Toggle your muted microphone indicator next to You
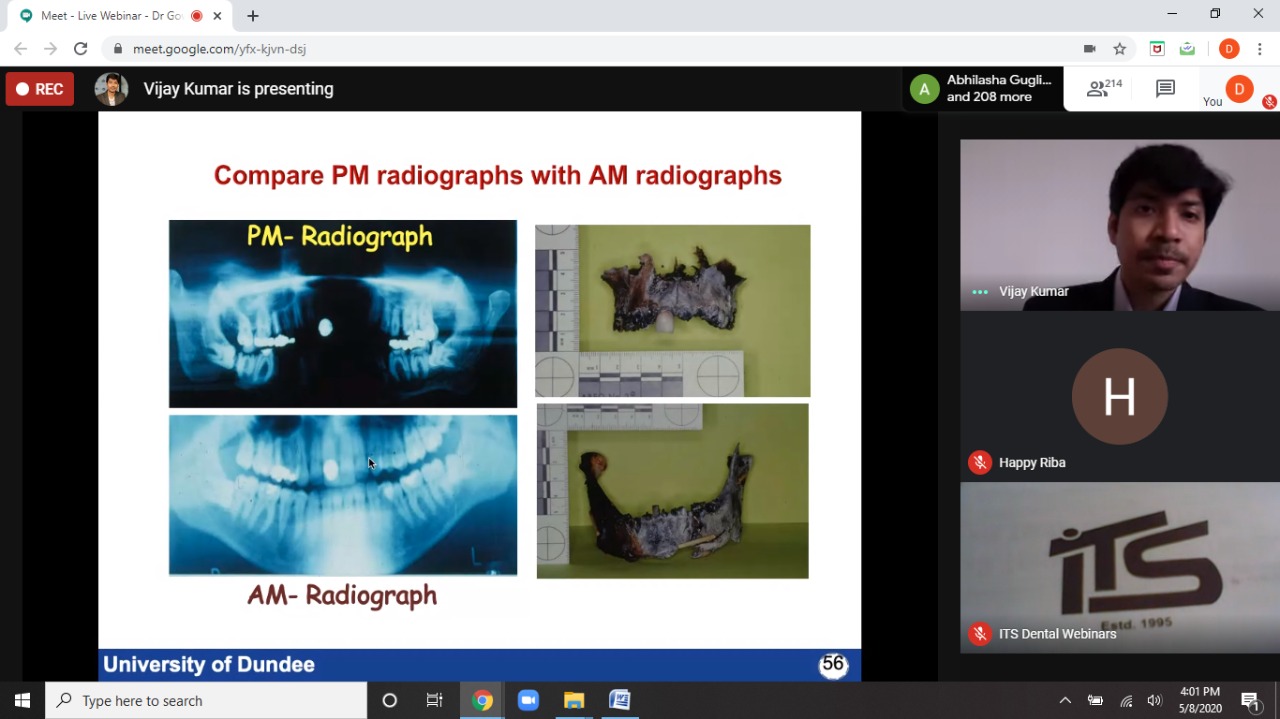 coord(1269,101)
